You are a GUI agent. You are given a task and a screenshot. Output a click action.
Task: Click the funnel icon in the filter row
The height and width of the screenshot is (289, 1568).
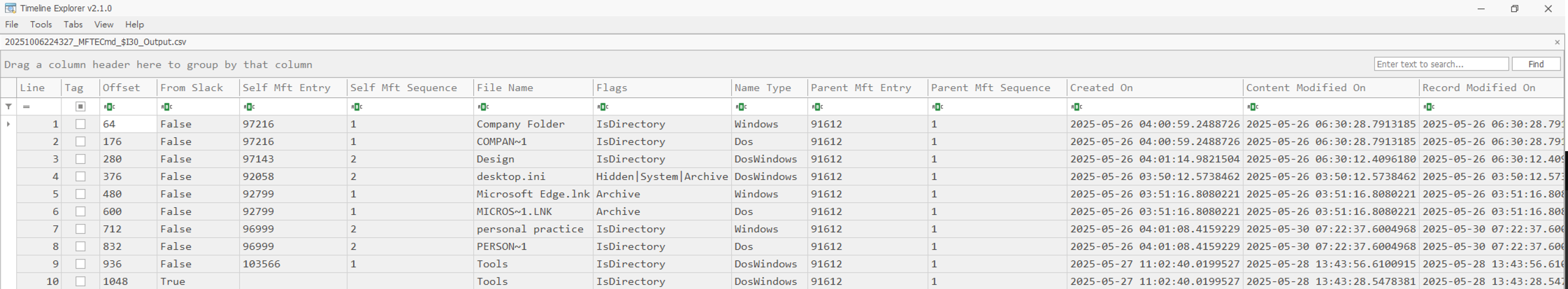(8, 107)
